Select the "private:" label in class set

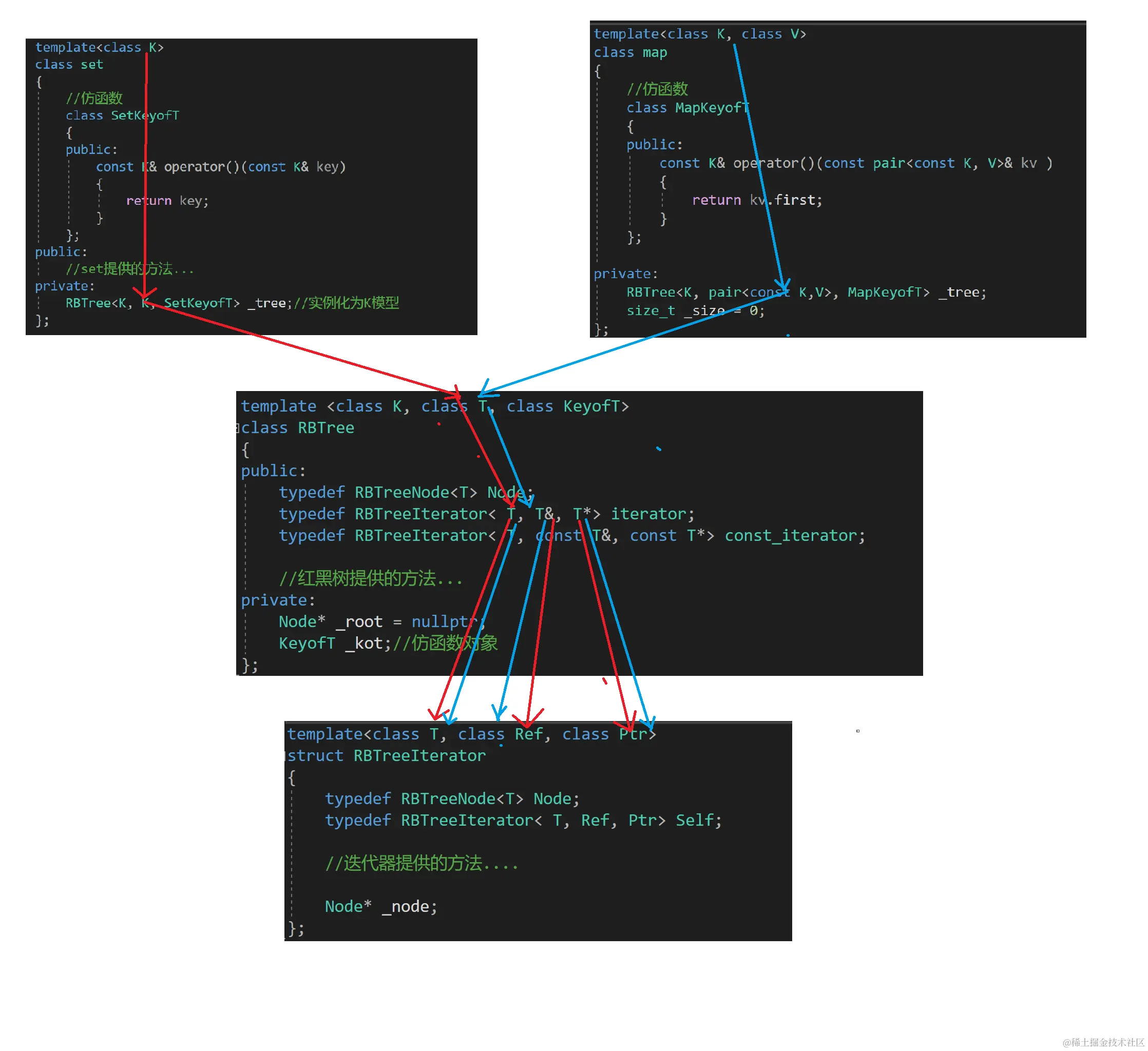65,286
